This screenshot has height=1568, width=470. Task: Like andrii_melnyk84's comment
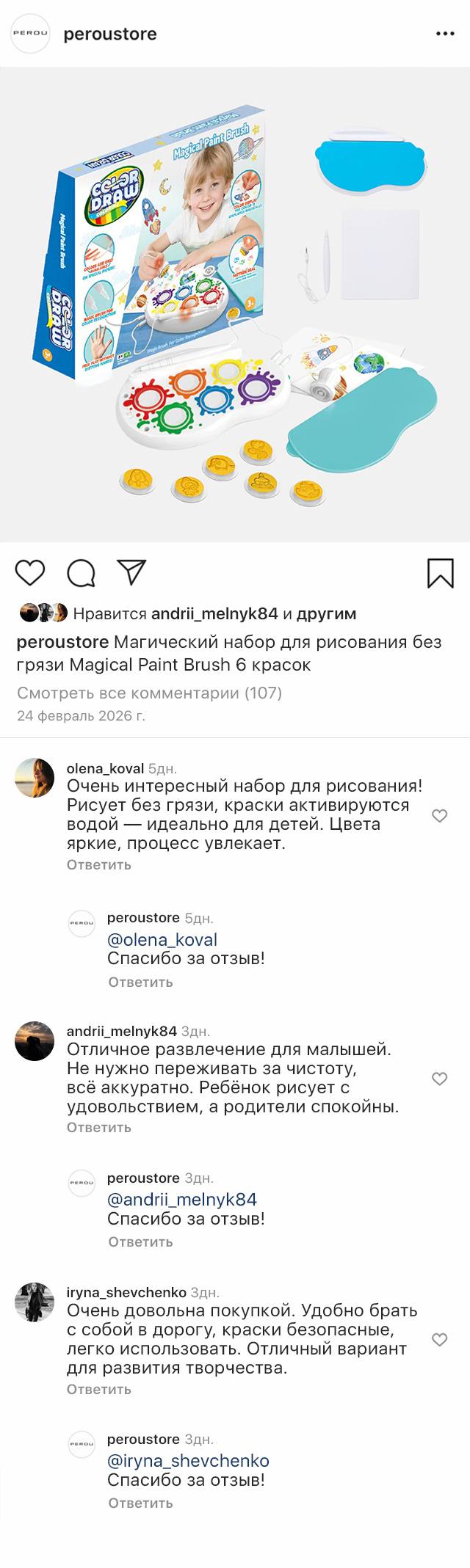[439, 1079]
